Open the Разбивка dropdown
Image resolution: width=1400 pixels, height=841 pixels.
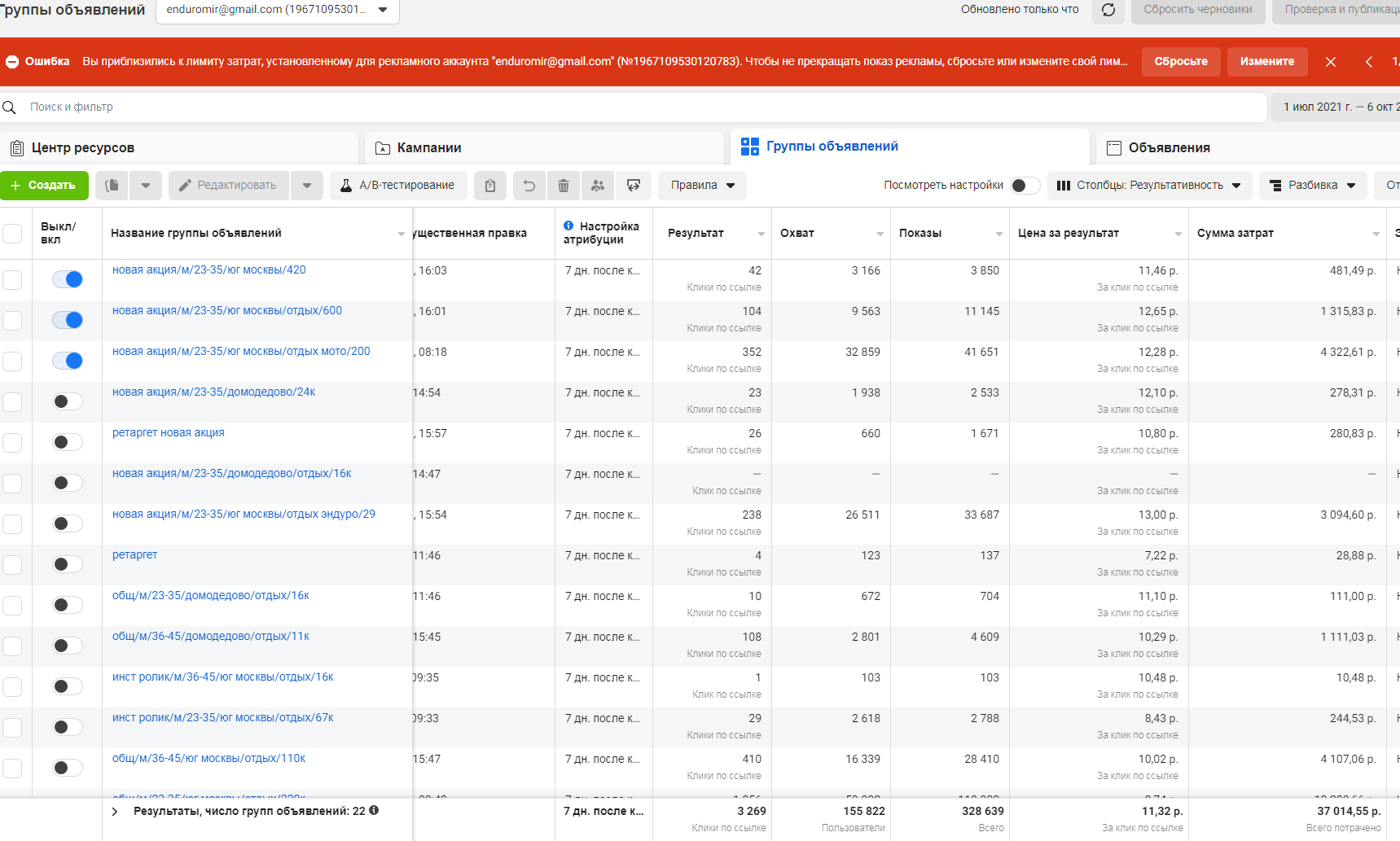click(1313, 186)
